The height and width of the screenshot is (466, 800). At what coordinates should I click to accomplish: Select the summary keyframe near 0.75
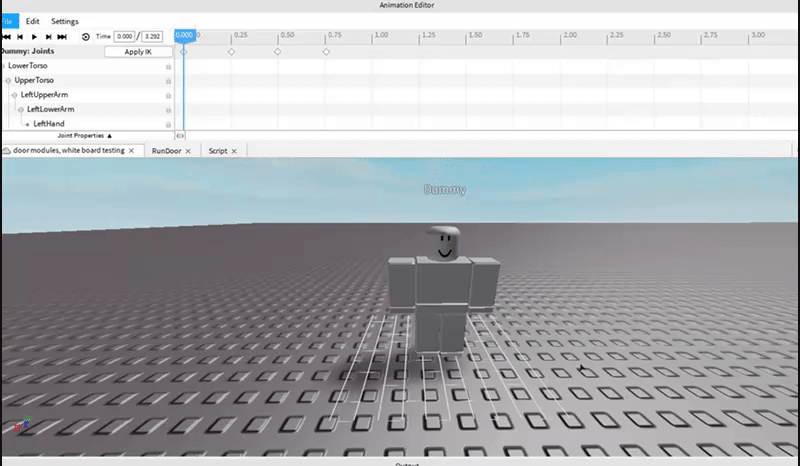(x=326, y=52)
